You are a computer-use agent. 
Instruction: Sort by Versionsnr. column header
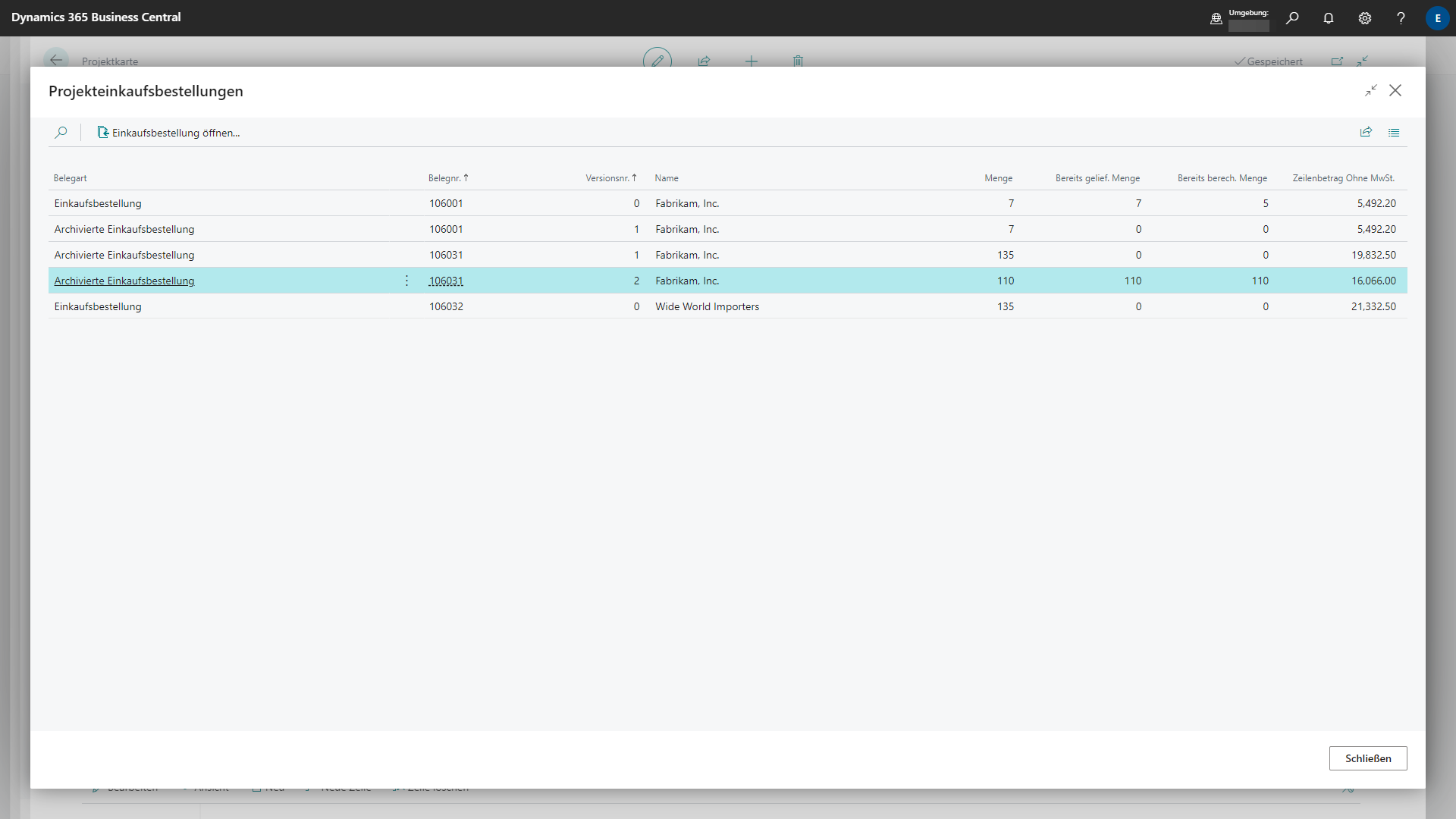point(611,178)
